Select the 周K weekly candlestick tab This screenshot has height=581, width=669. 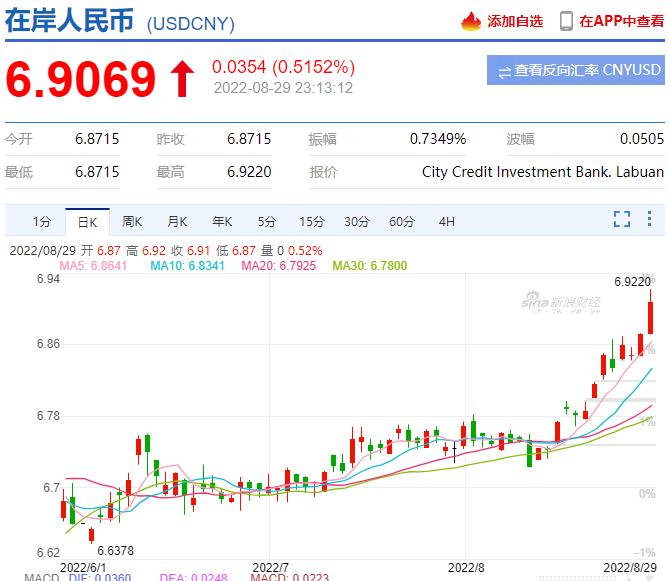pyautogui.click(x=132, y=221)
